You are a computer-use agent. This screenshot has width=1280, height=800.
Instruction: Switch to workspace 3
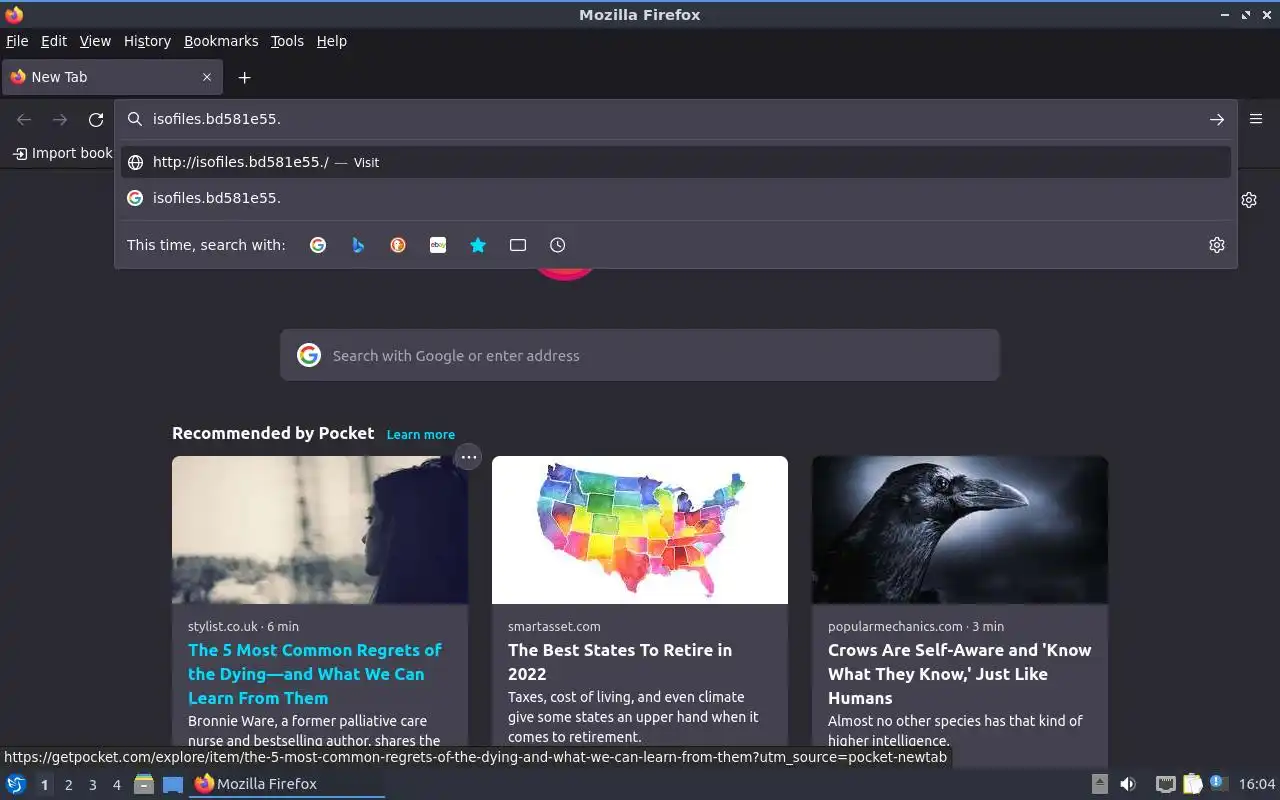pos(92,785)
